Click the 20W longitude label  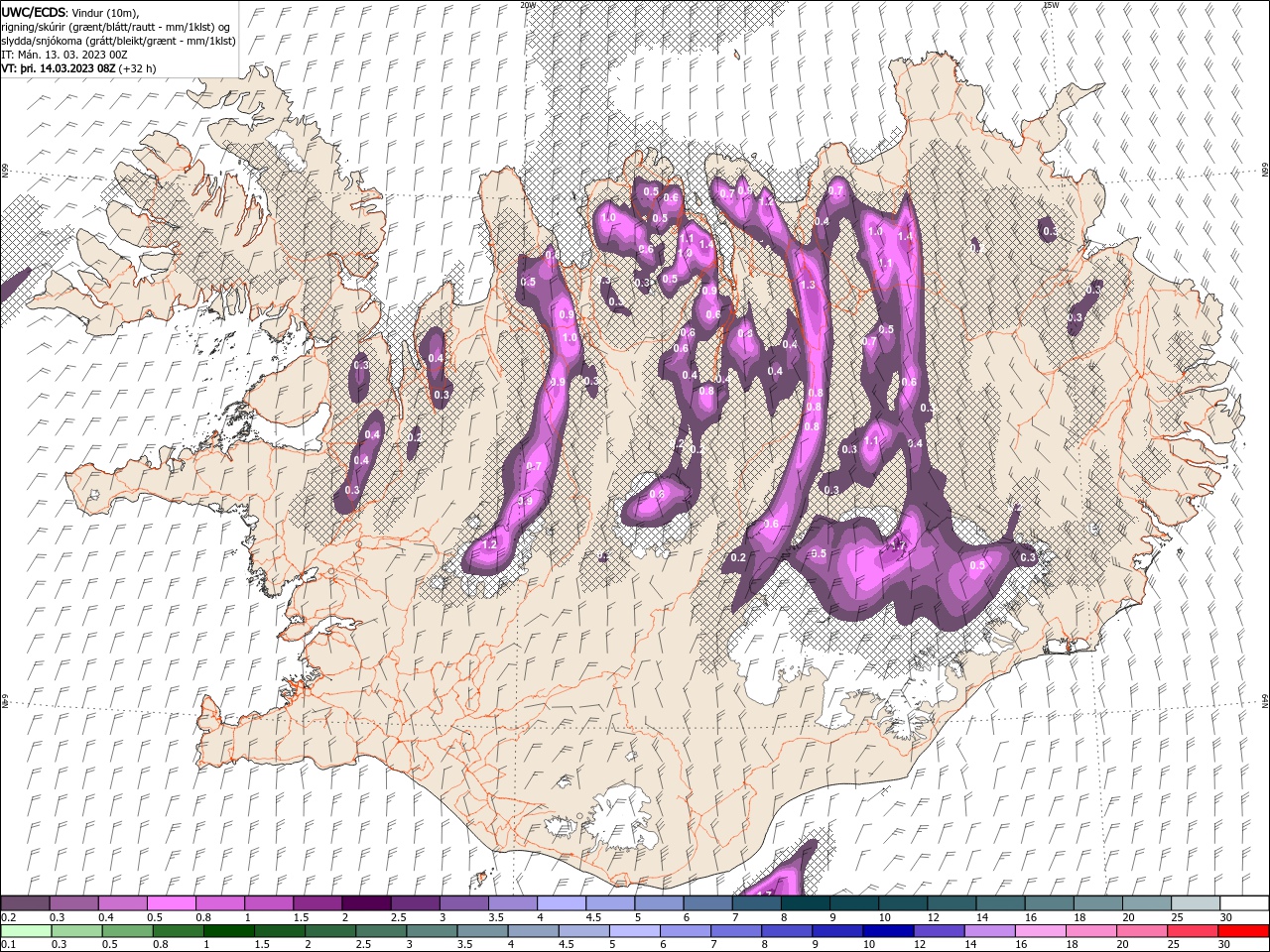coord(529,5)
